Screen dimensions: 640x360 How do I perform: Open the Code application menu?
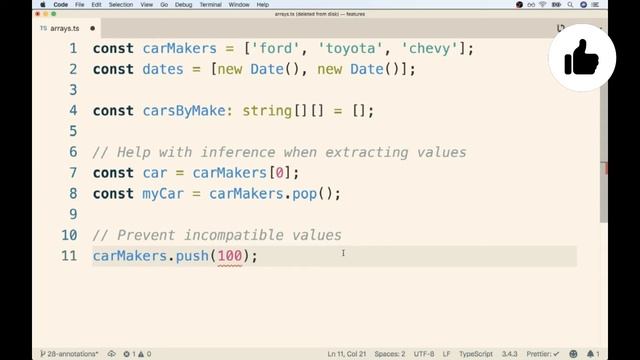[x=60, y=5]
